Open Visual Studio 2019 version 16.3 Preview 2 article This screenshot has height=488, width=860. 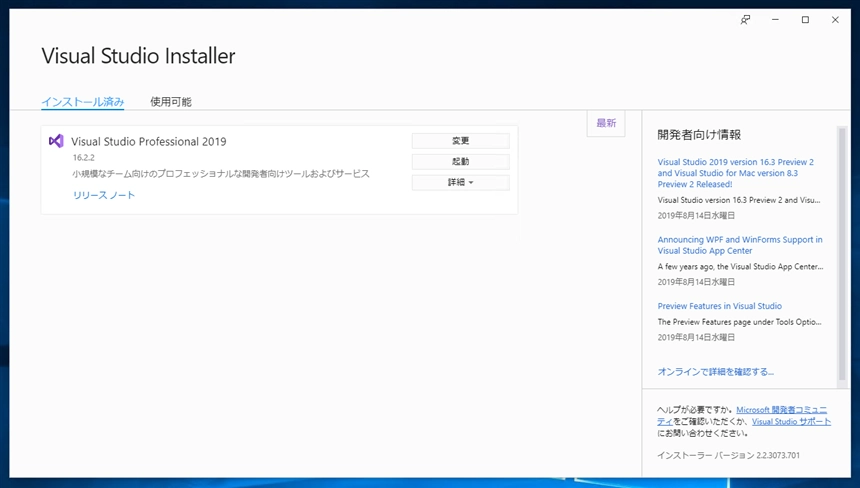click(735, 173)
